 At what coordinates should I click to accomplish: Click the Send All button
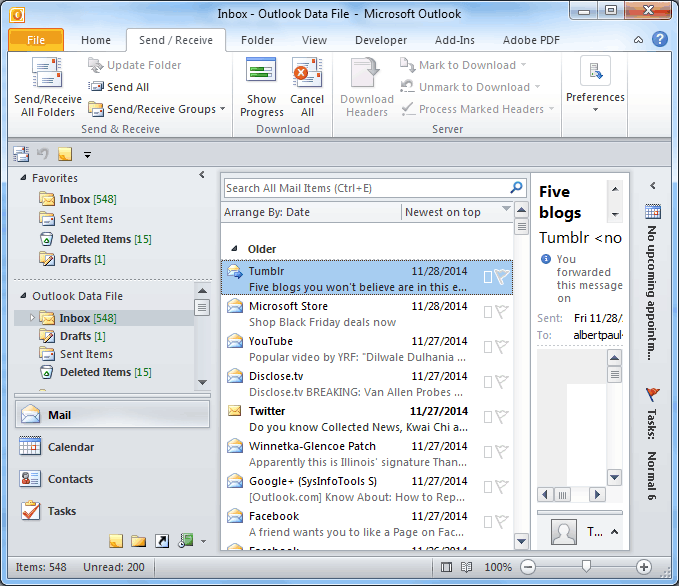coord(119,87)
